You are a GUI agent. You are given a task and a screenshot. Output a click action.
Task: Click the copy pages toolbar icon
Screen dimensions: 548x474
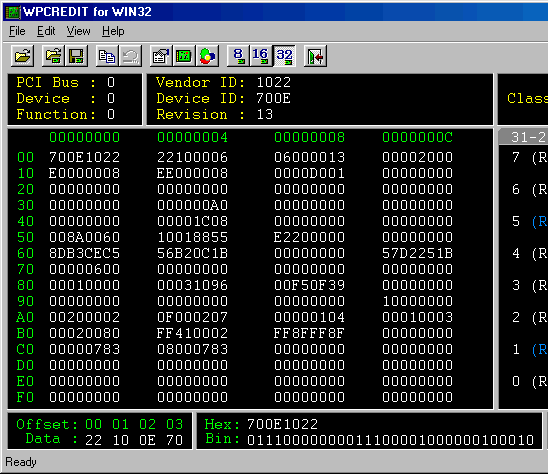(x=107, y=56)
